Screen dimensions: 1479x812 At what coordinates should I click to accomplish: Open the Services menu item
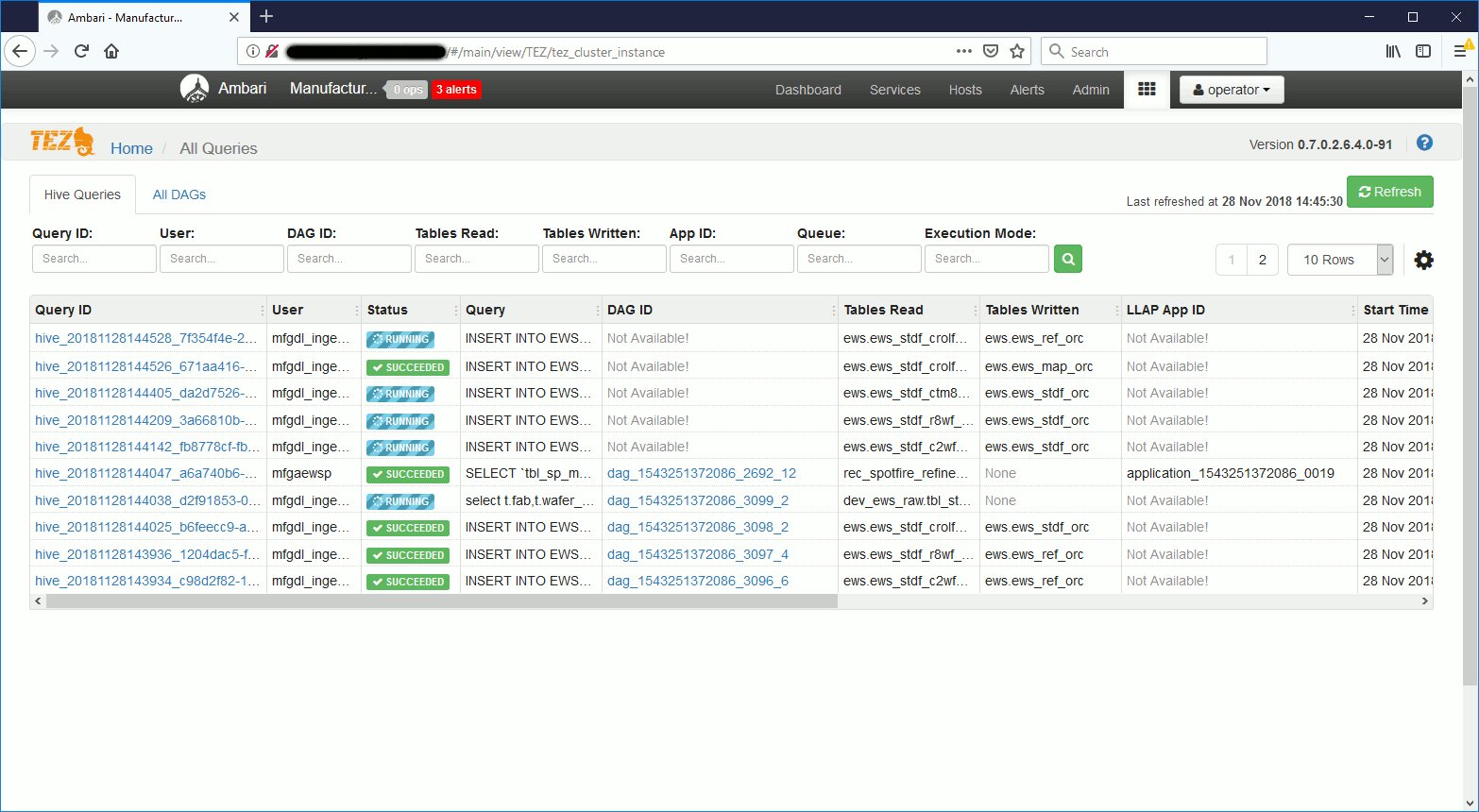coord(895,90)
